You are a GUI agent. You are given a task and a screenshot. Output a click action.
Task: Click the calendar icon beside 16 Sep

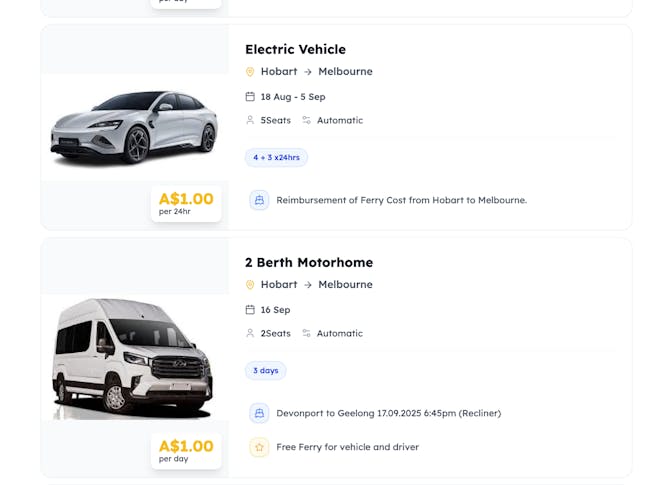[250, 310]
